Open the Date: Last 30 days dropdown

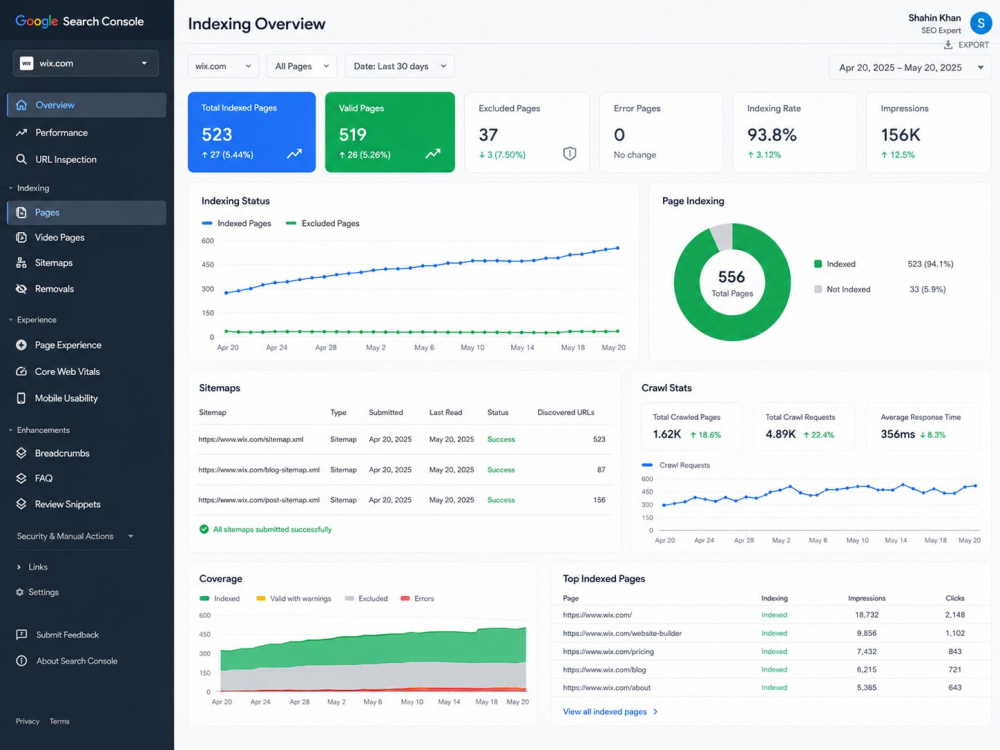400,66
